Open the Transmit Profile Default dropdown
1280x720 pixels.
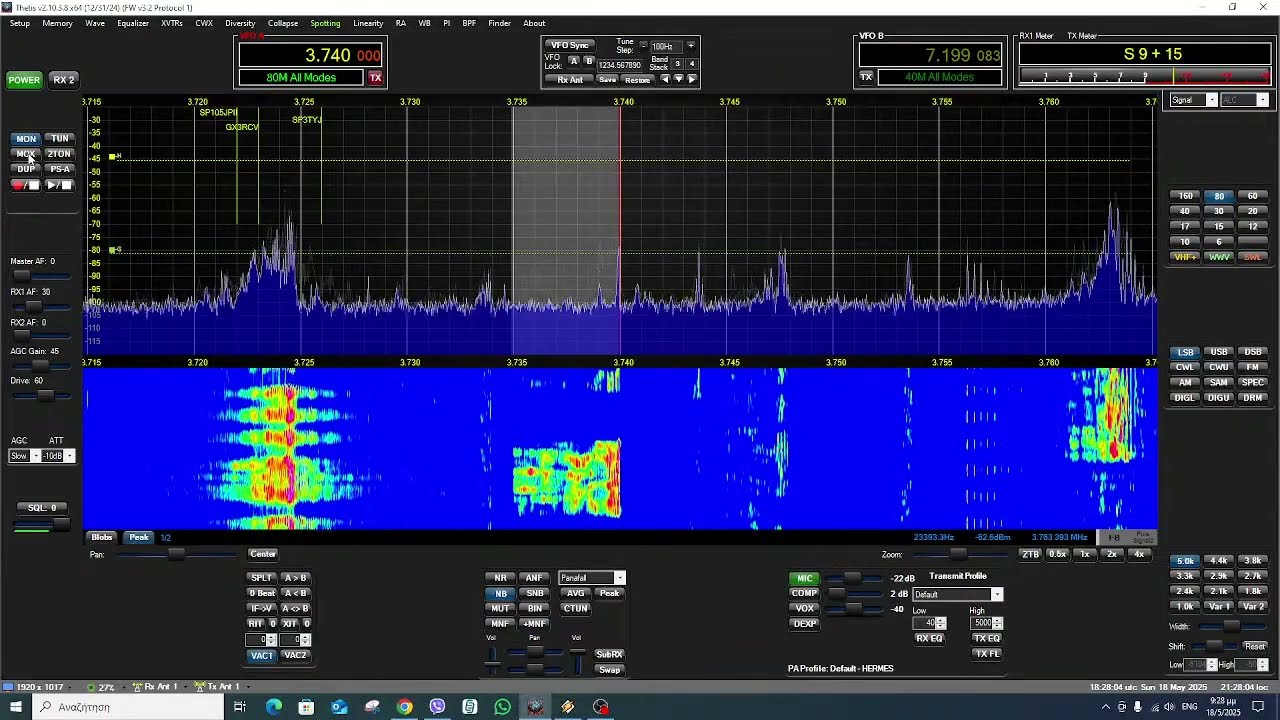click(x=957, y=594)
